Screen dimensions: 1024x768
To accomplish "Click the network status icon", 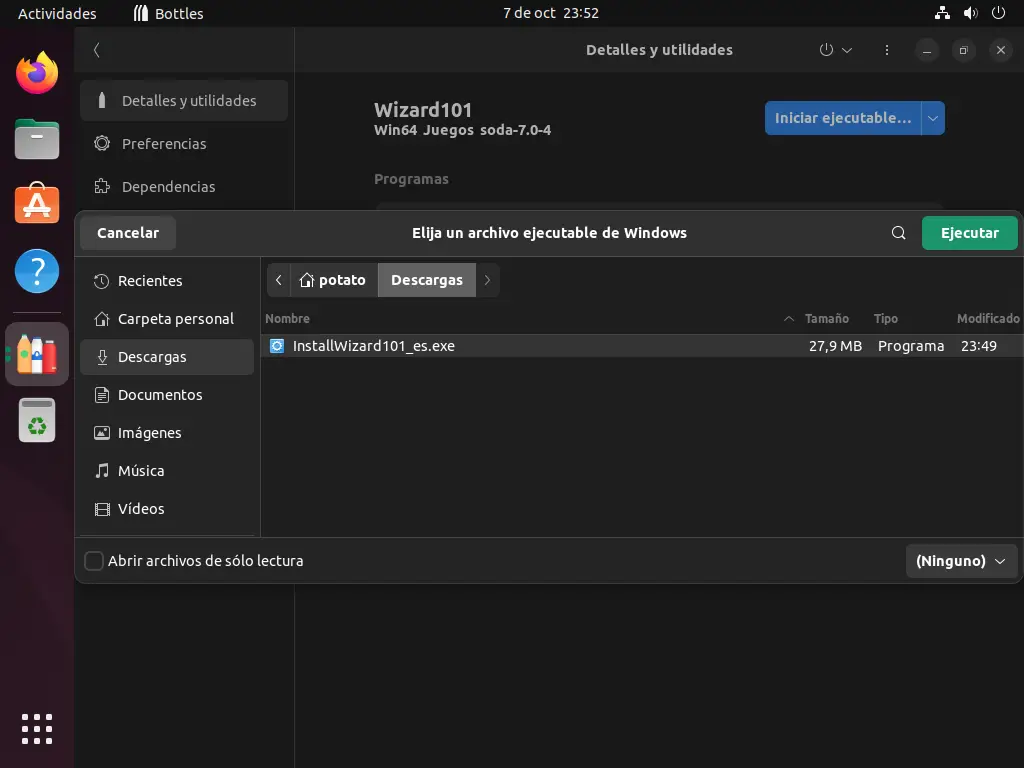I will [x=942, y=13].
